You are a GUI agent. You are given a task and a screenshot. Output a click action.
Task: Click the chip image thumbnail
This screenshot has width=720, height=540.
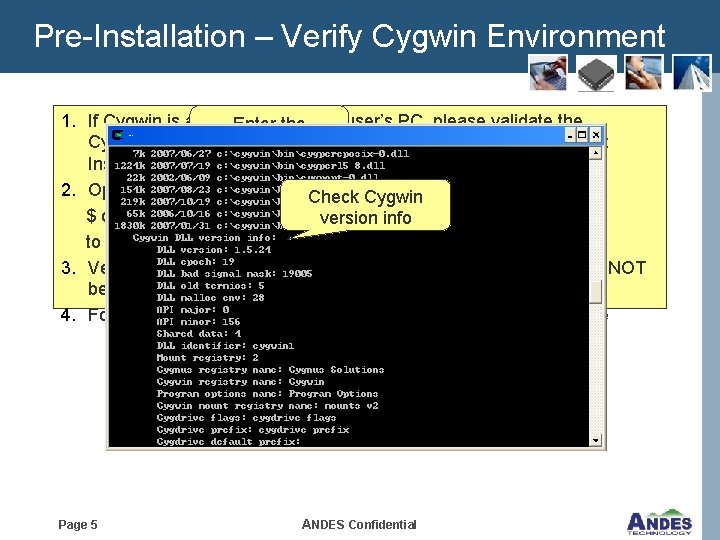pos(596,73)
